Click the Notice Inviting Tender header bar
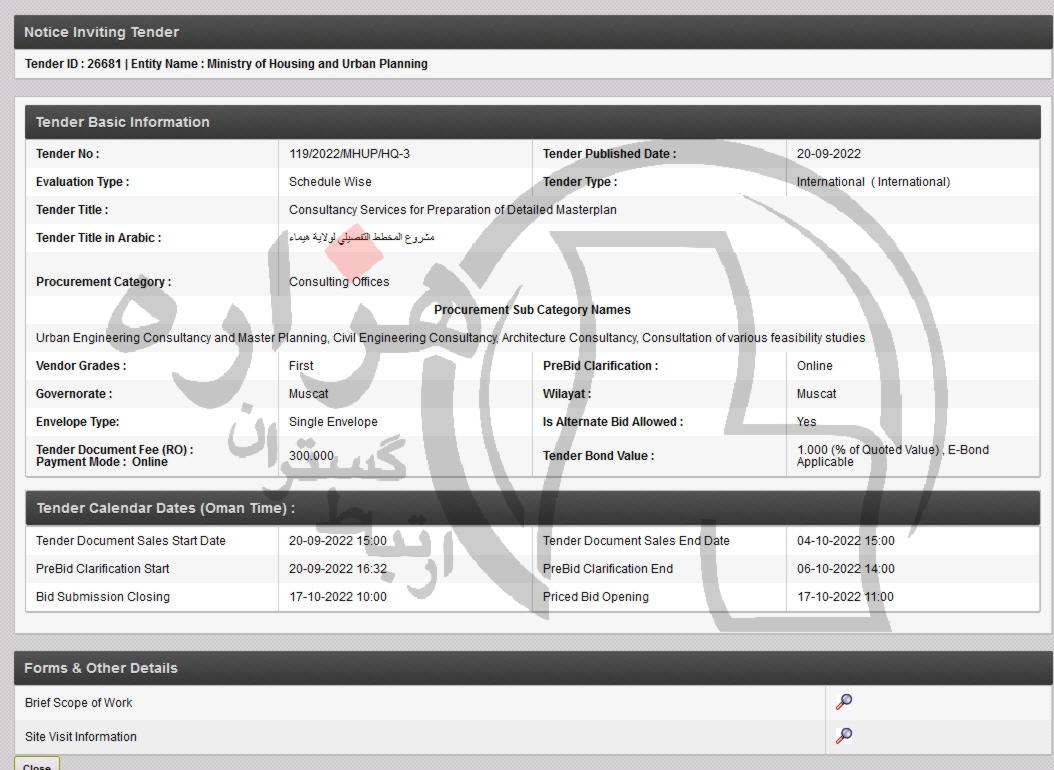Image resolution: width=1054 pixels, height=770 pixels. click(101, 32)
